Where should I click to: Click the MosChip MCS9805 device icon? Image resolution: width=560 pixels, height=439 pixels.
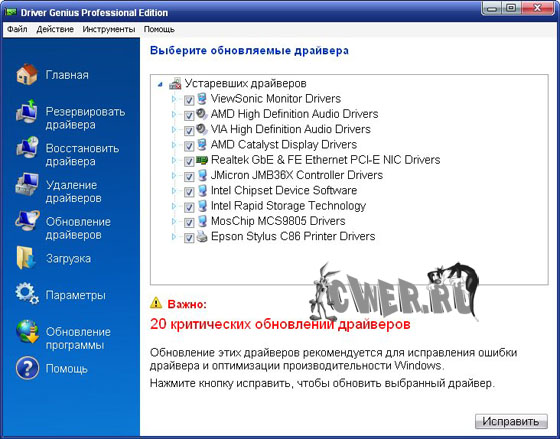pos(202,221)
